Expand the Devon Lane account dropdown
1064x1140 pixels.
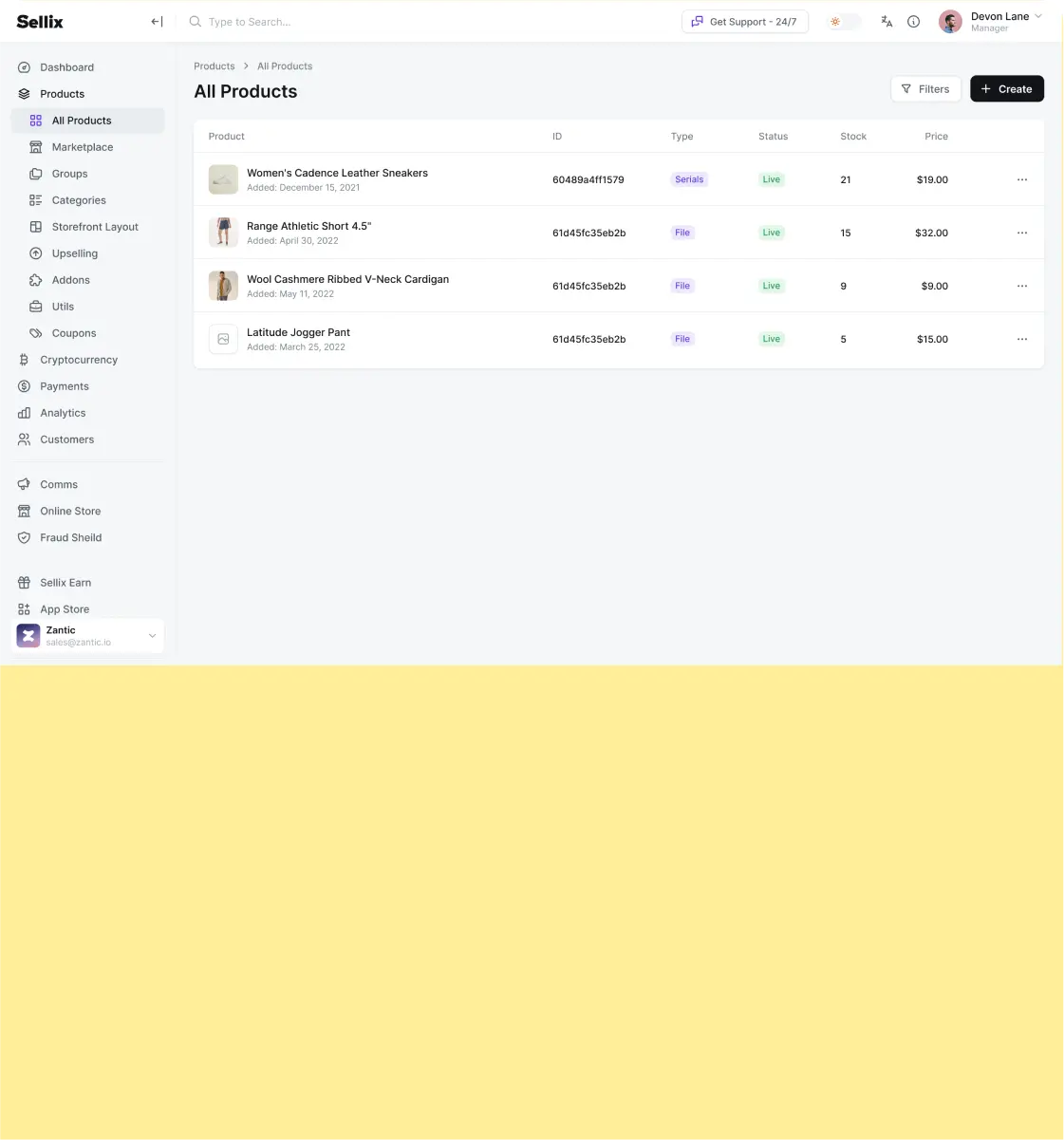point(1037,17)
